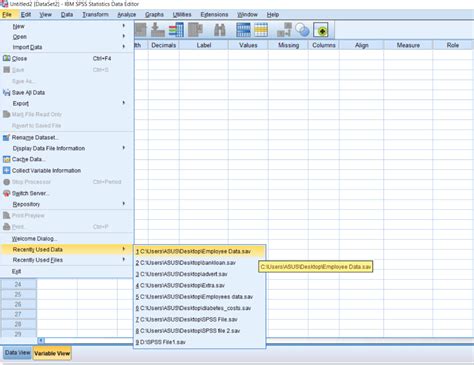Click the Columns column header

click(x=324, y=45)
